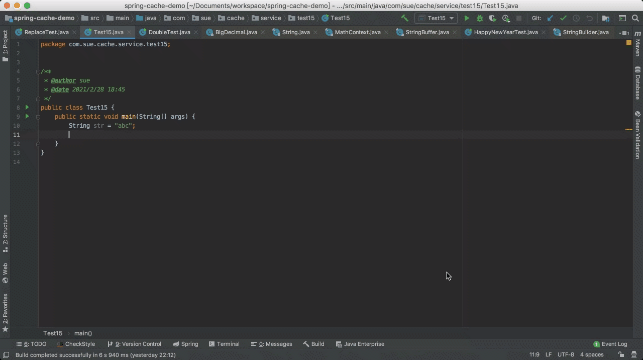Open the Terminal tool window button
Viewport: 643px width, 360px height.
(x=224, y=344)
